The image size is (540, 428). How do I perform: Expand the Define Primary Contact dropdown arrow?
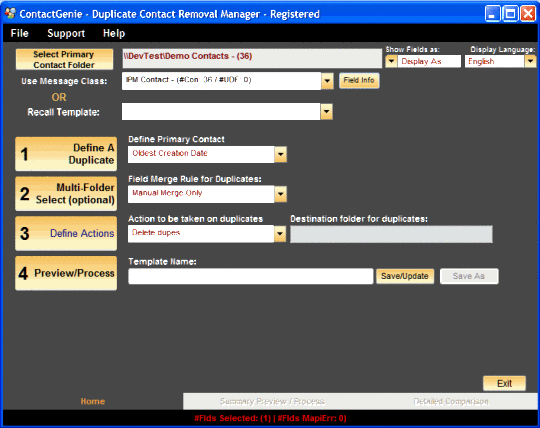point(281,154)
